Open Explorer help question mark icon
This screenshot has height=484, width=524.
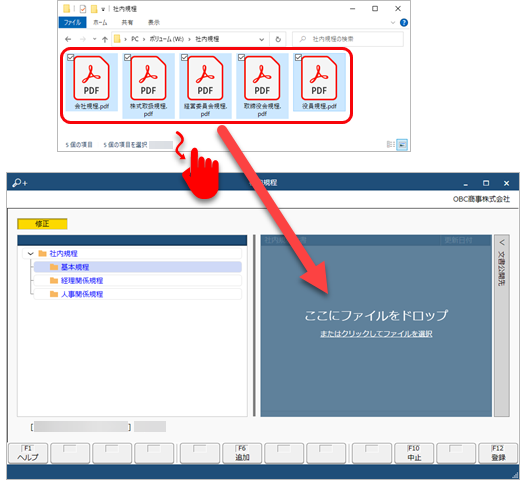[404, 22]
